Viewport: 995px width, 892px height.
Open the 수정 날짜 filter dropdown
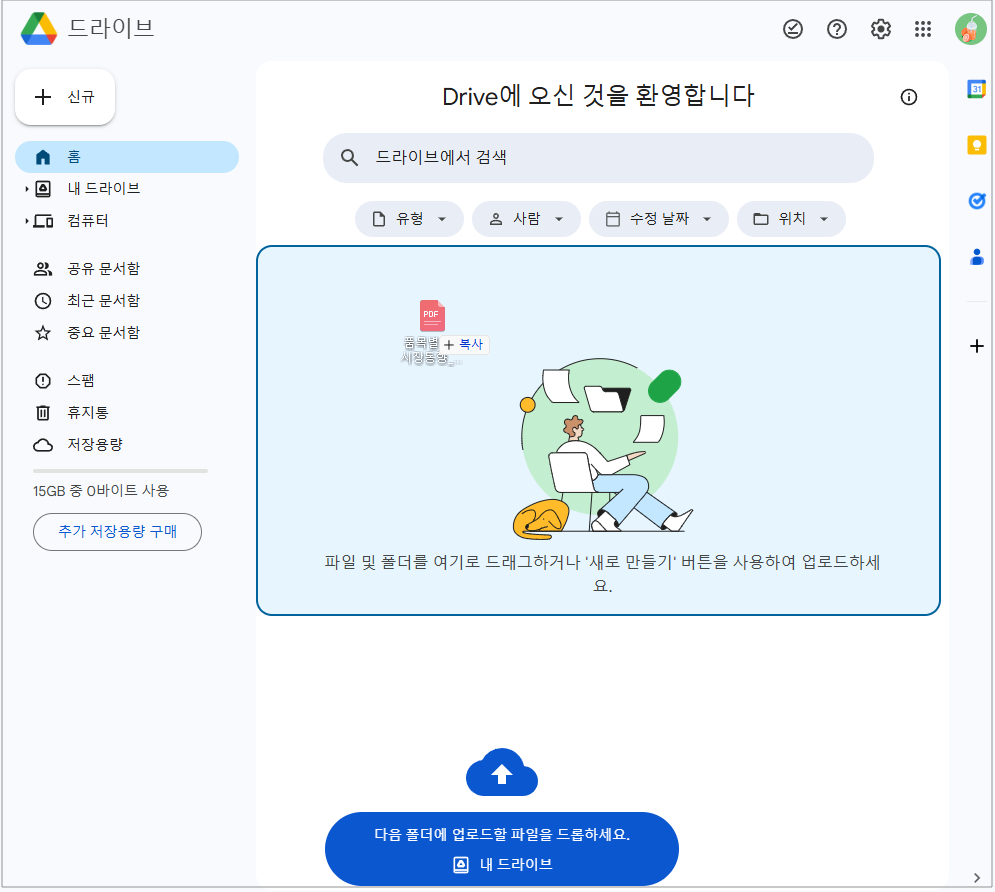click(x=659, y=218)
